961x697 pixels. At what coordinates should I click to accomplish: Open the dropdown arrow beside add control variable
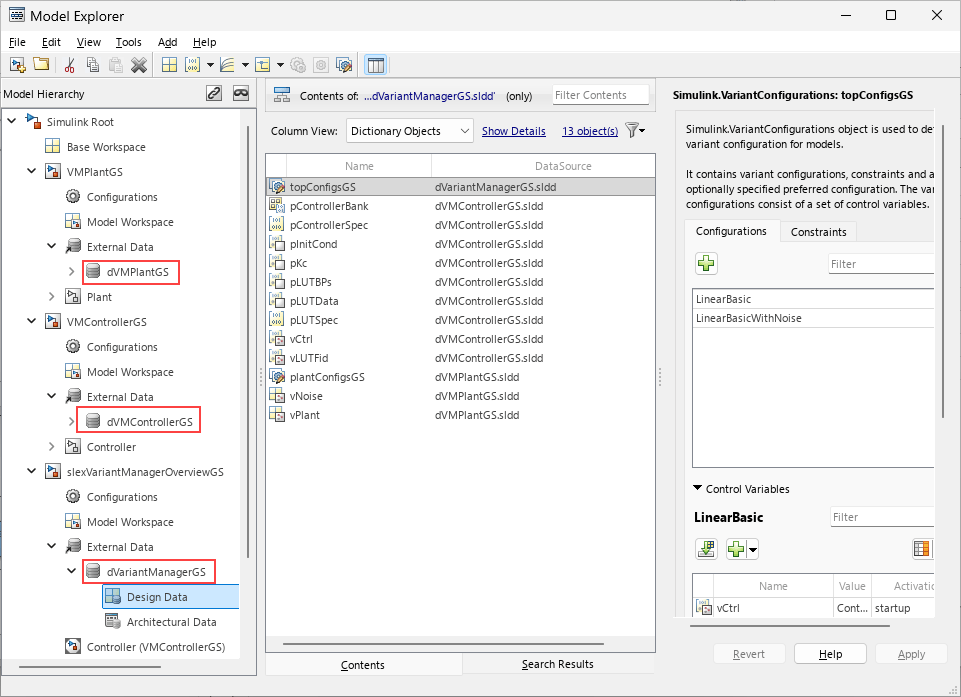coord(753,549)
